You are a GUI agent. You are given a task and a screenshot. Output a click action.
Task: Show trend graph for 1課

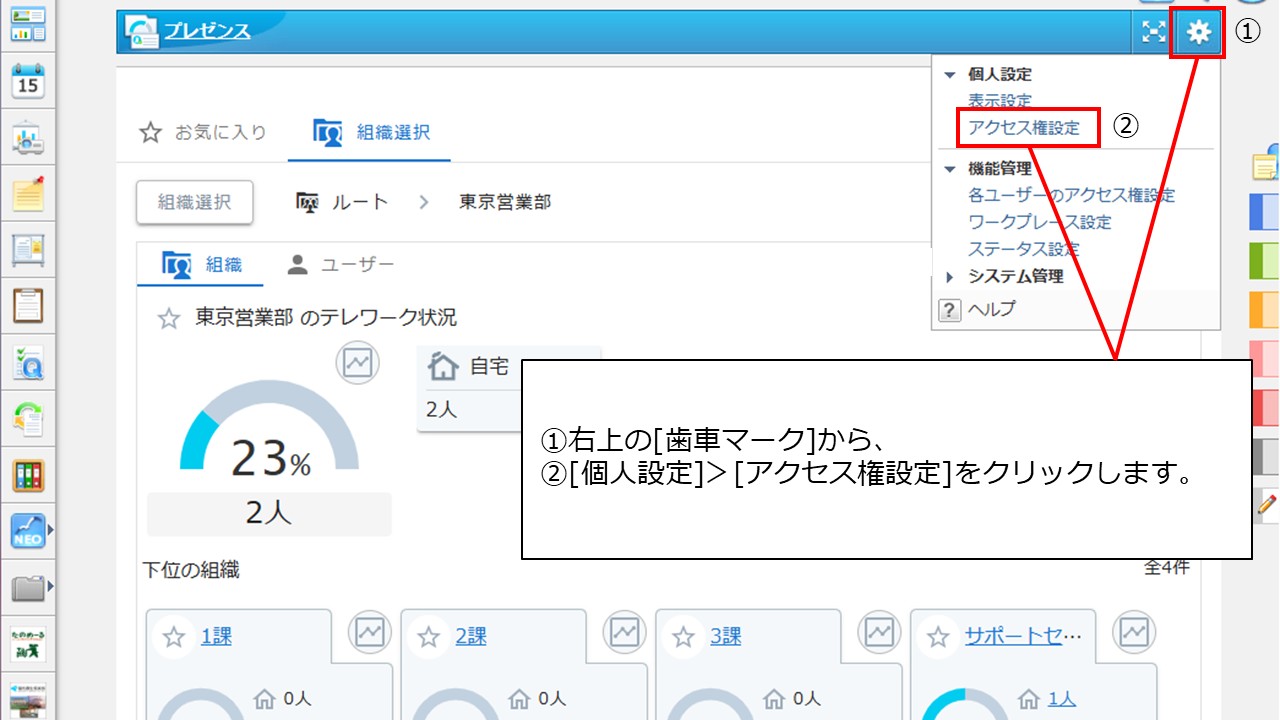point(369,632)
